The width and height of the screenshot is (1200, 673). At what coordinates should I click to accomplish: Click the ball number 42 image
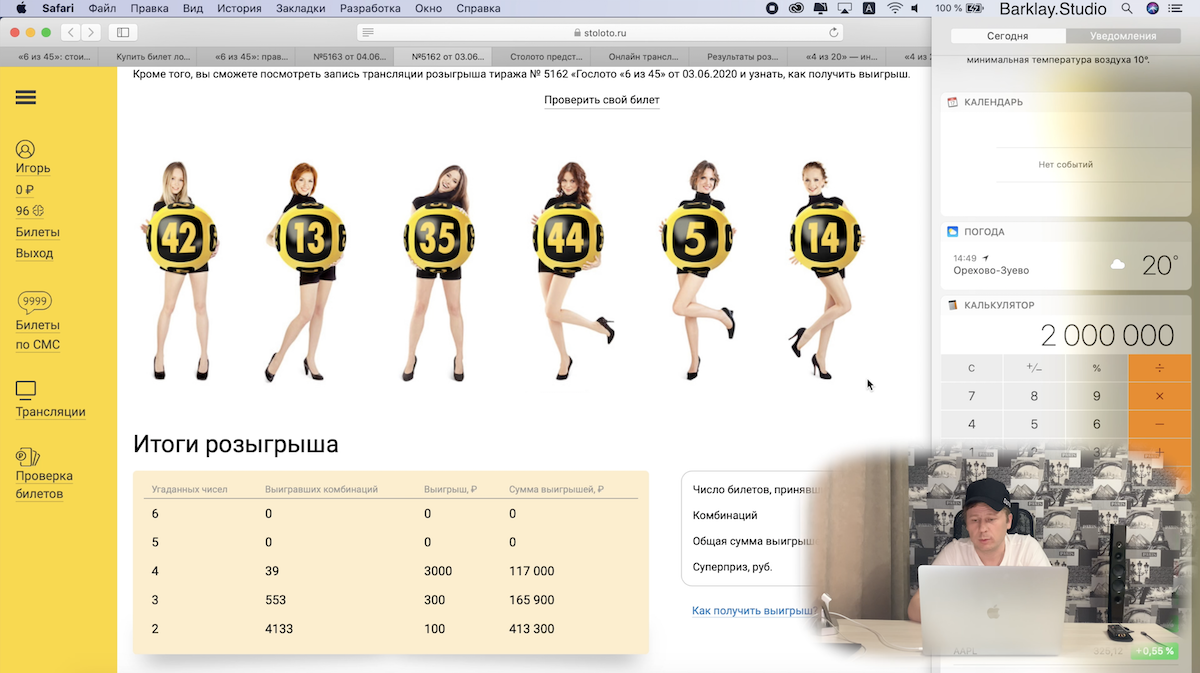pos(181,237)
